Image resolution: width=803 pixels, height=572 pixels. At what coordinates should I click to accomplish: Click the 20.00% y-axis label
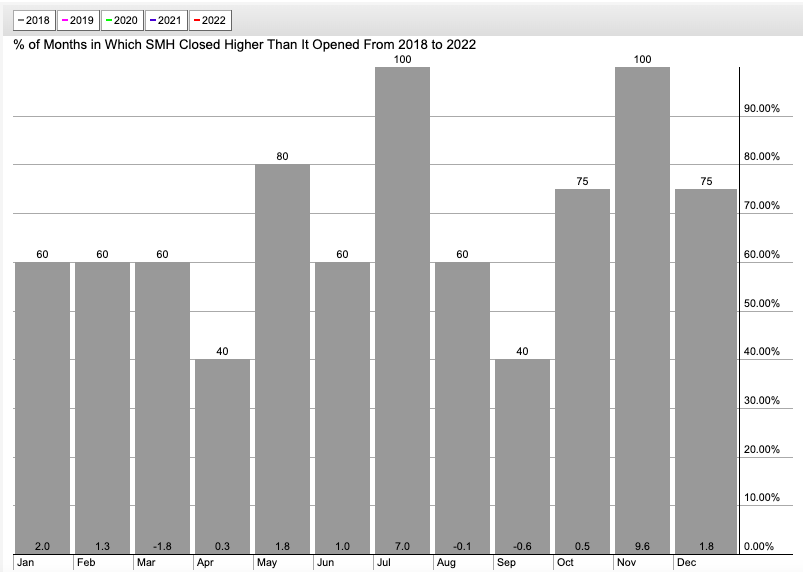point(762,449)
